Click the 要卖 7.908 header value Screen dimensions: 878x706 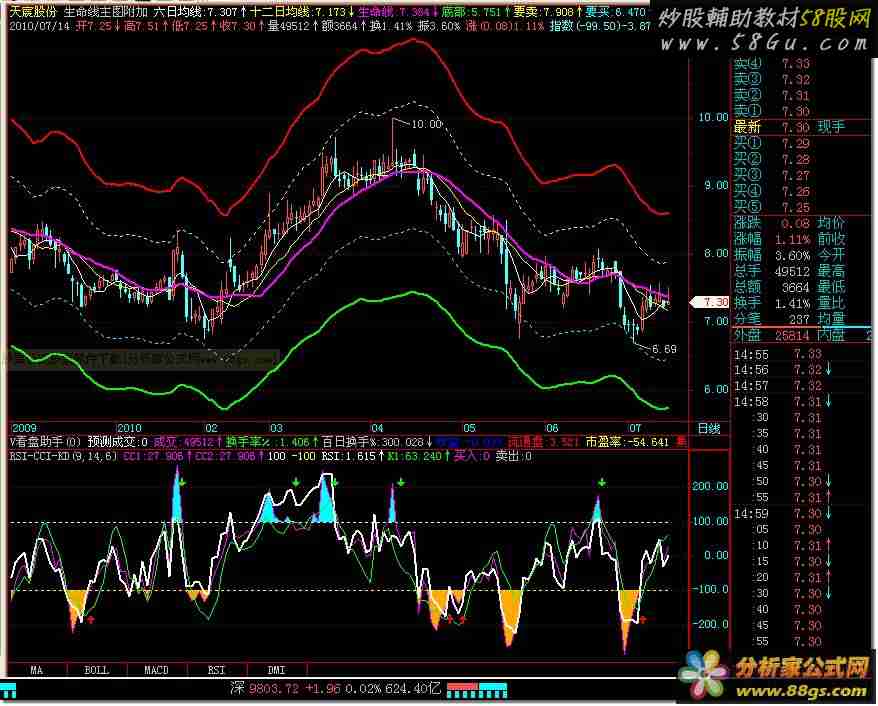[547, 12]
